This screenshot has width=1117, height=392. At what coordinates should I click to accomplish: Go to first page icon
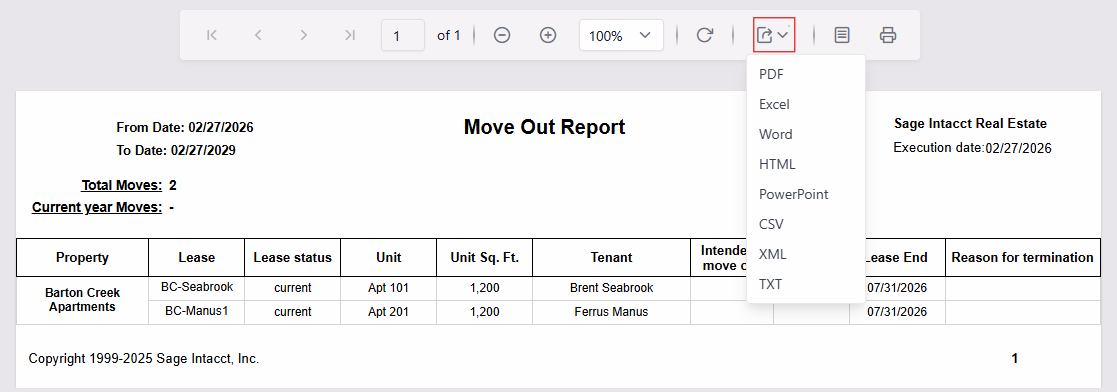click(x=211, y=35)
